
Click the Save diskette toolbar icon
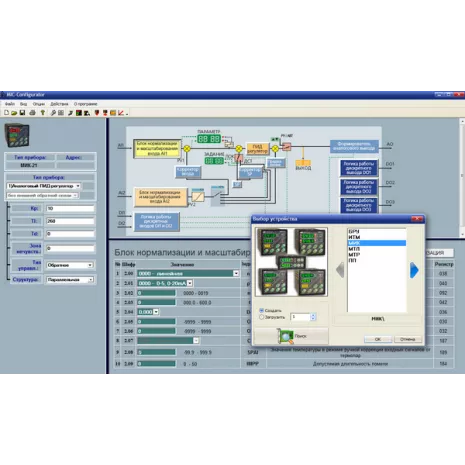click(x=22, y=113)
